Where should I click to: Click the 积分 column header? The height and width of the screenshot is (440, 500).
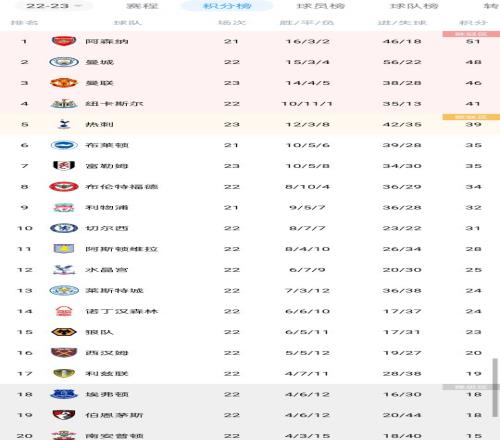473,23
